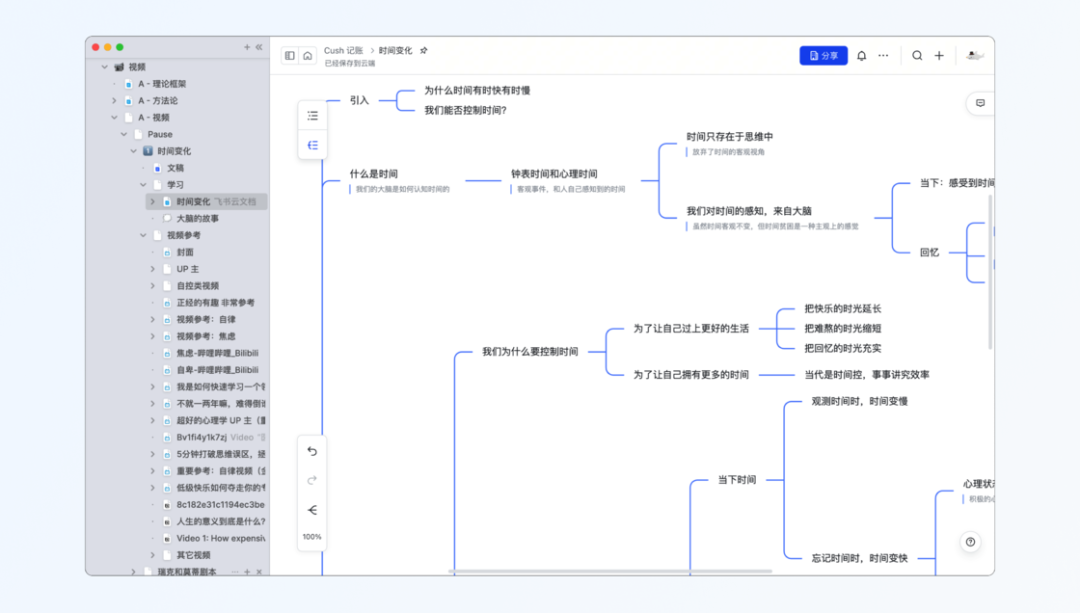This screenshot has width=1080, height=613.
Task: Create new item with header plus icon
Action: [x=939, y=56]
